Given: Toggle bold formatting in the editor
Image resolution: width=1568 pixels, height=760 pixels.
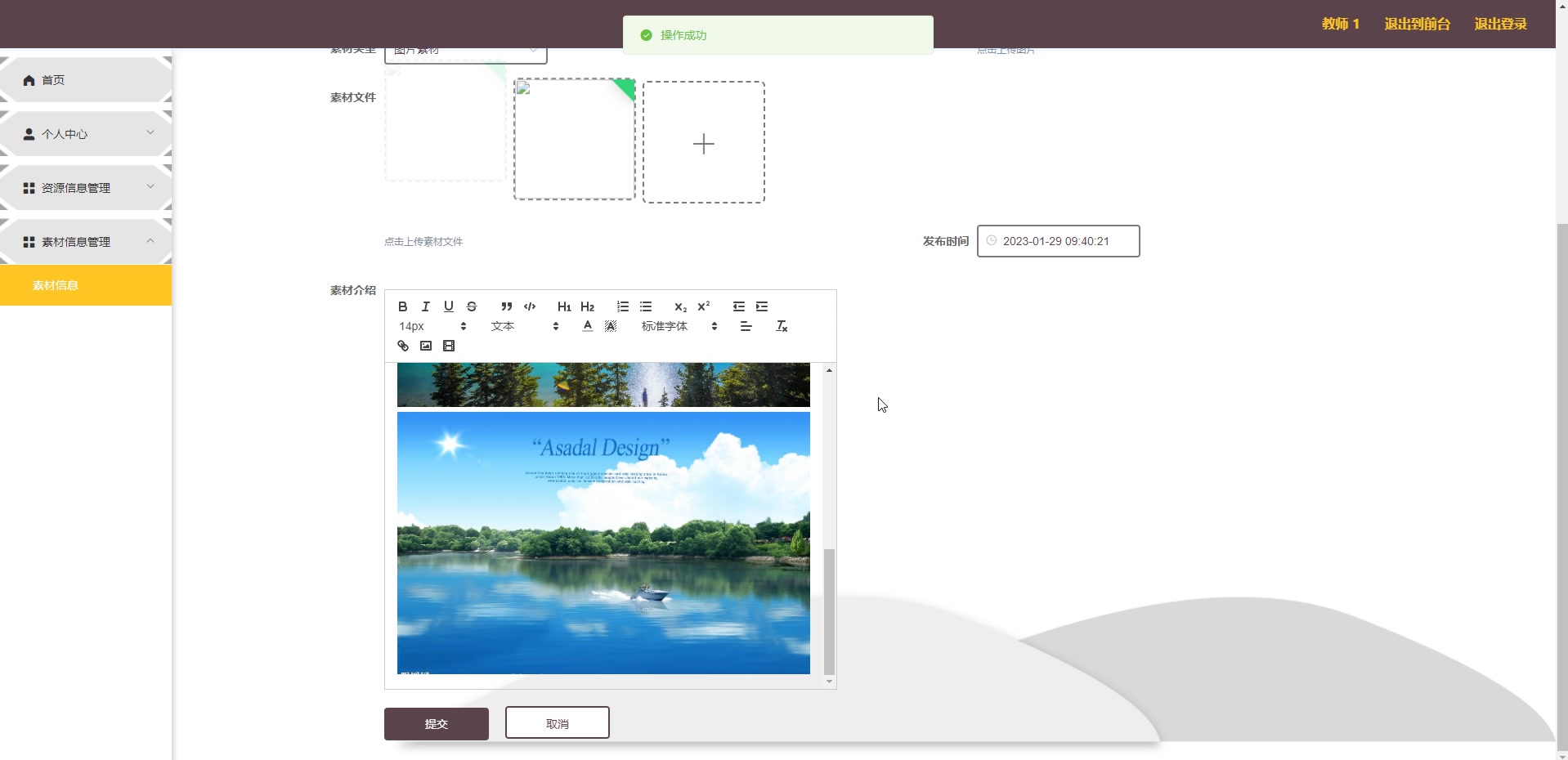Looking at the screenshot, I should click(x=403, y=306).
